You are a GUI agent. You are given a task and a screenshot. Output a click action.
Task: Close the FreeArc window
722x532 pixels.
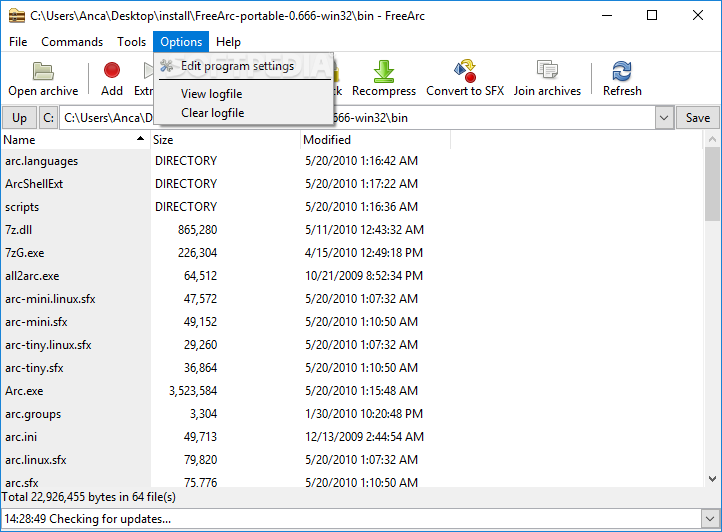click(698, 15)
